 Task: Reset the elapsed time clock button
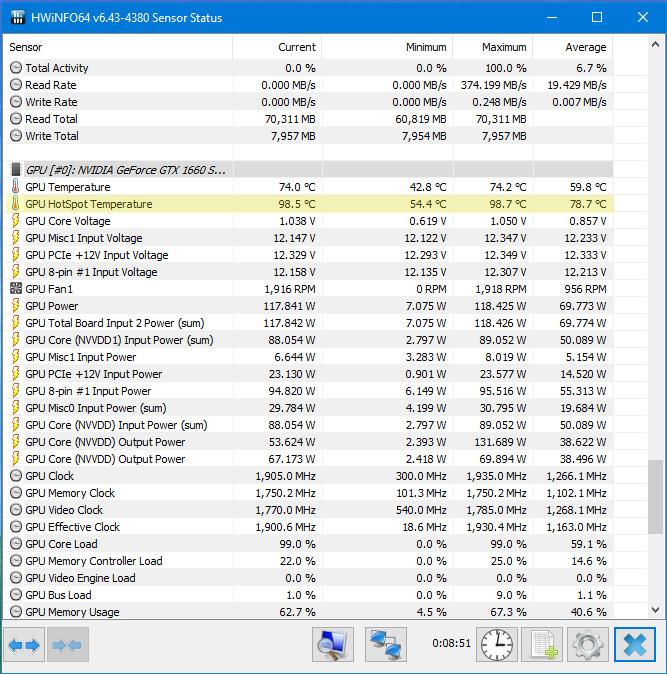[x=497, y=644]
